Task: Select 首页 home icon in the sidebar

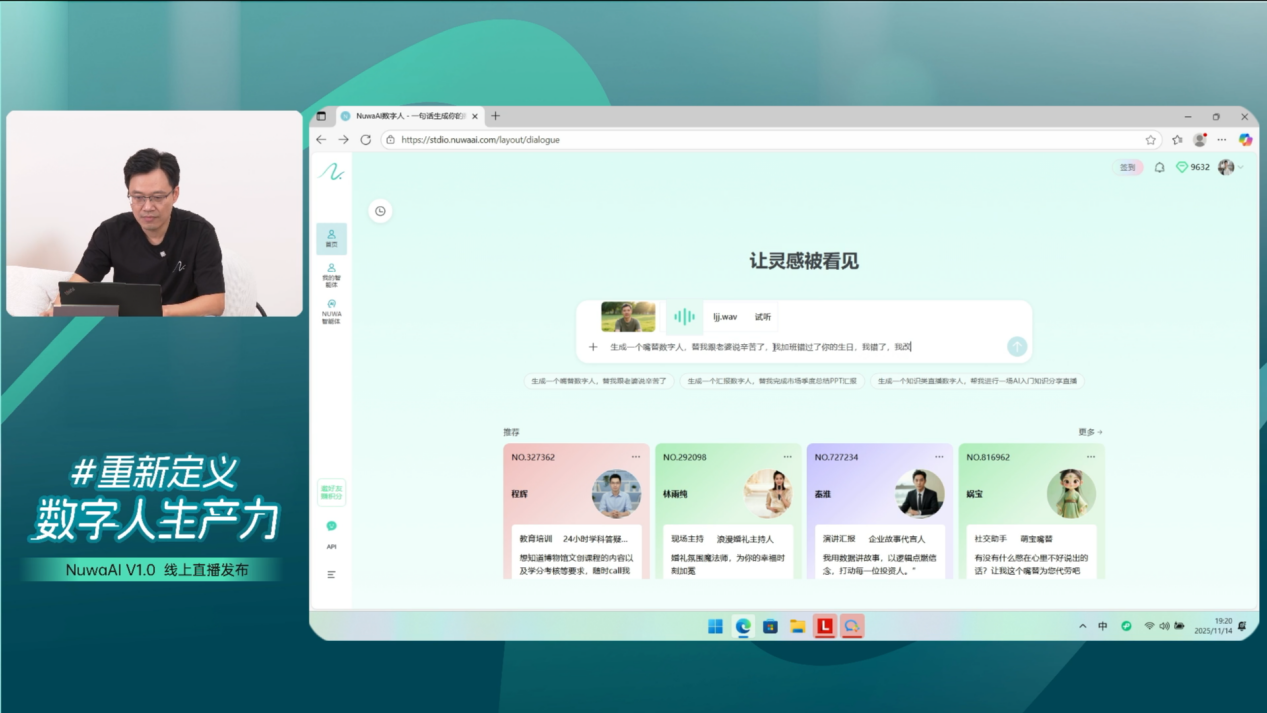Action: click(x=331, y=237)
